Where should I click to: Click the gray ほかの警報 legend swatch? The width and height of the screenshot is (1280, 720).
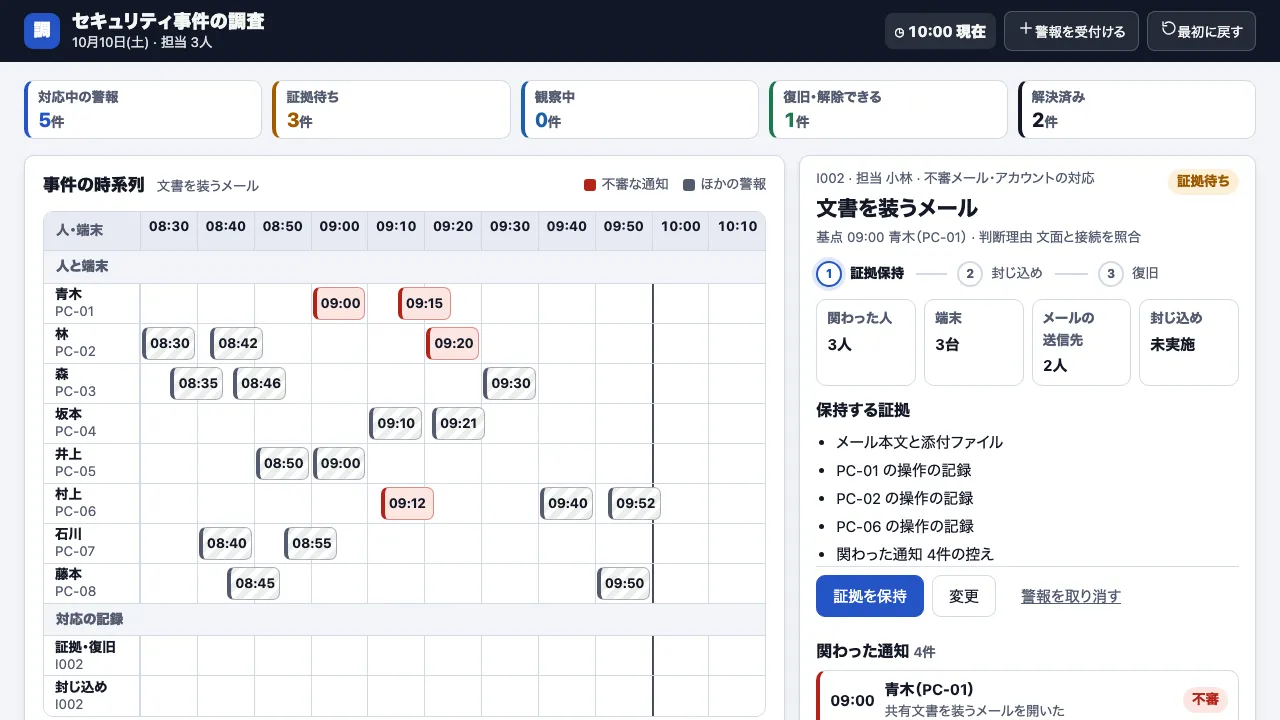click(689, 185)
